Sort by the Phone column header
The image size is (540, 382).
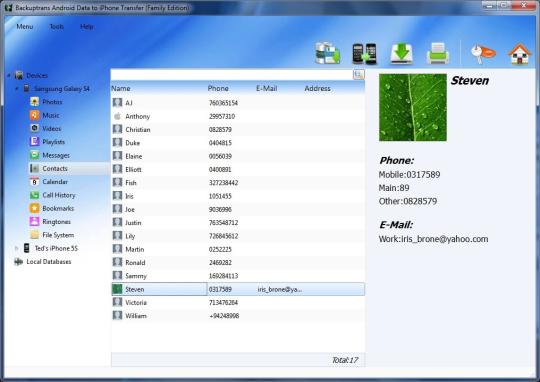pos(218,89)
